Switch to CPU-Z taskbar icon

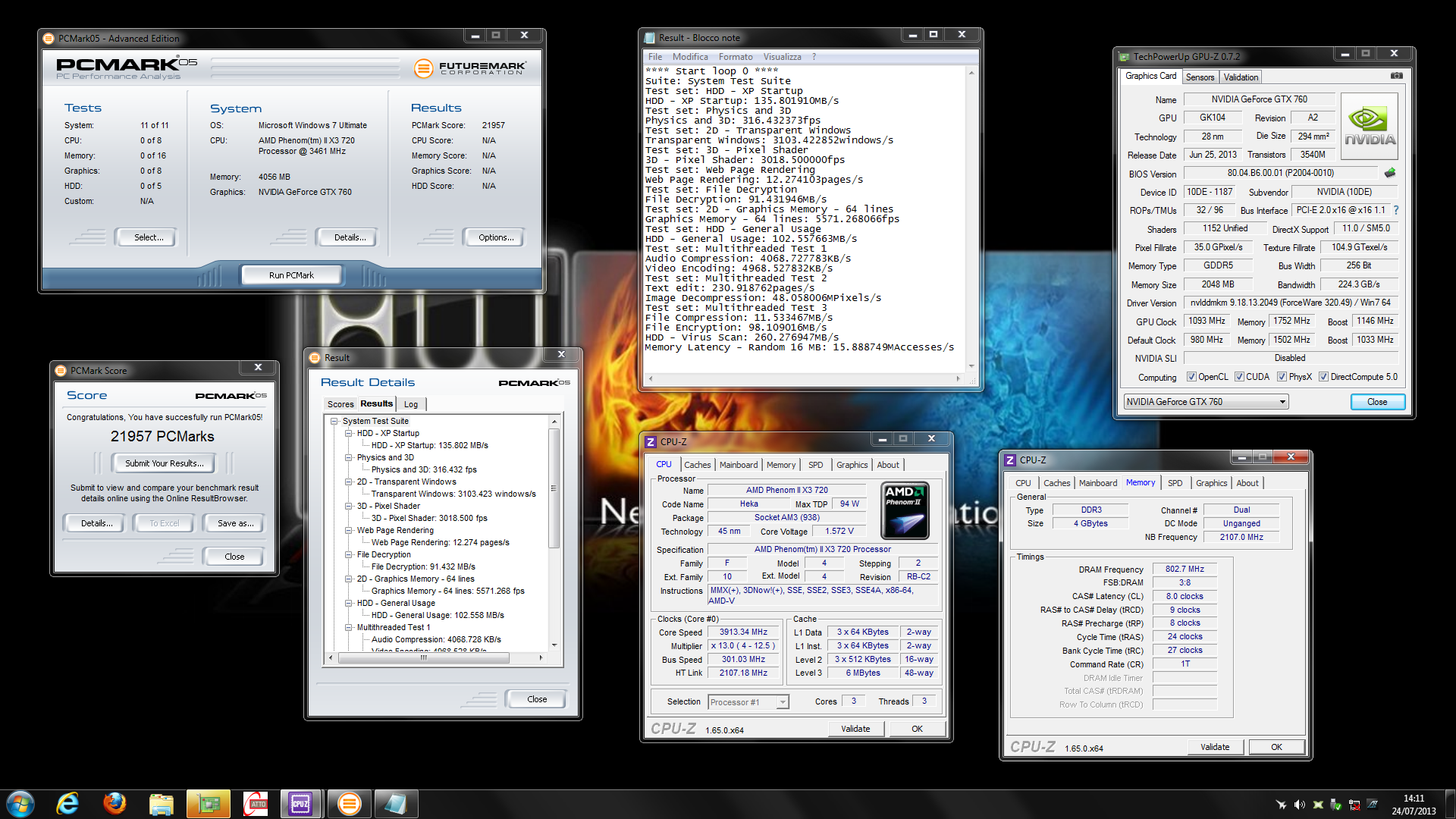coord(300,804)
